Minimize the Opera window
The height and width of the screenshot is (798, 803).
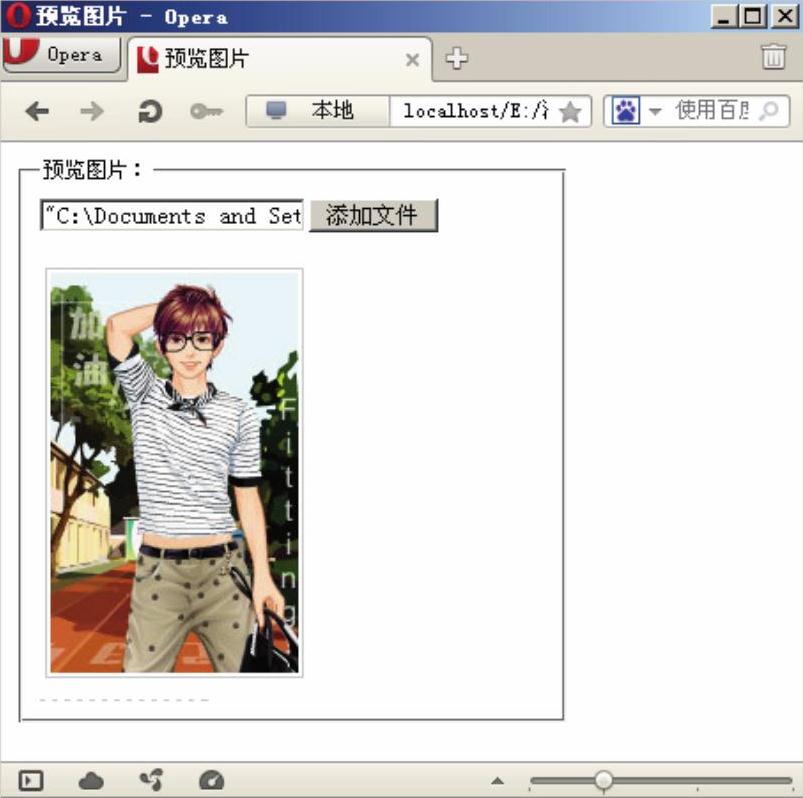tap(724, 17)
